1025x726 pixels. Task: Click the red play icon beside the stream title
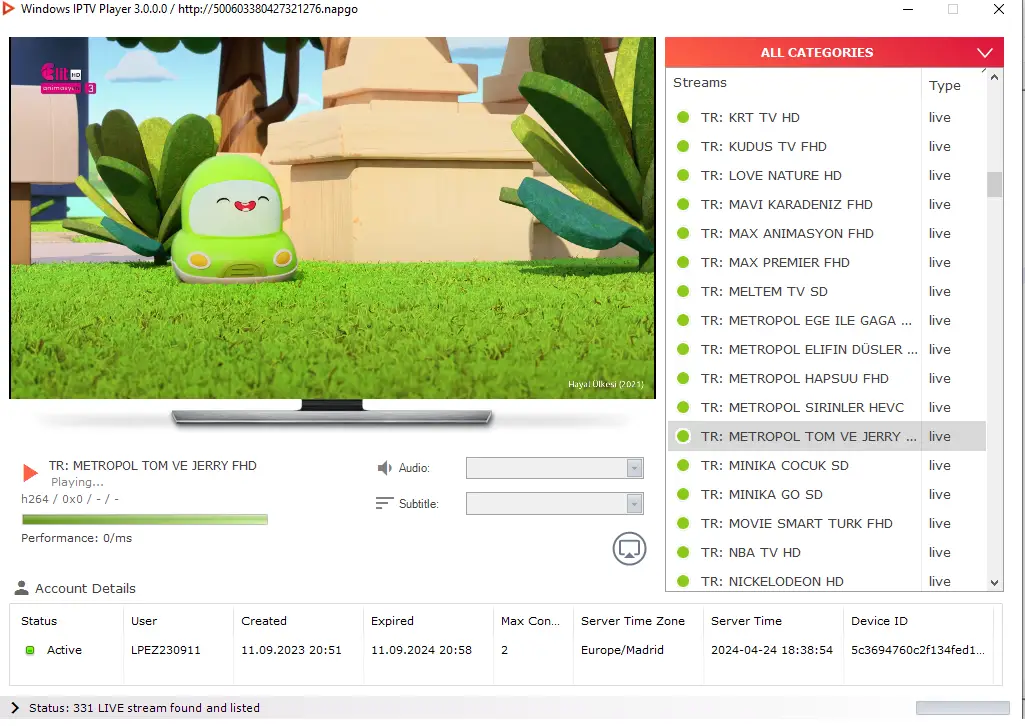30,472
